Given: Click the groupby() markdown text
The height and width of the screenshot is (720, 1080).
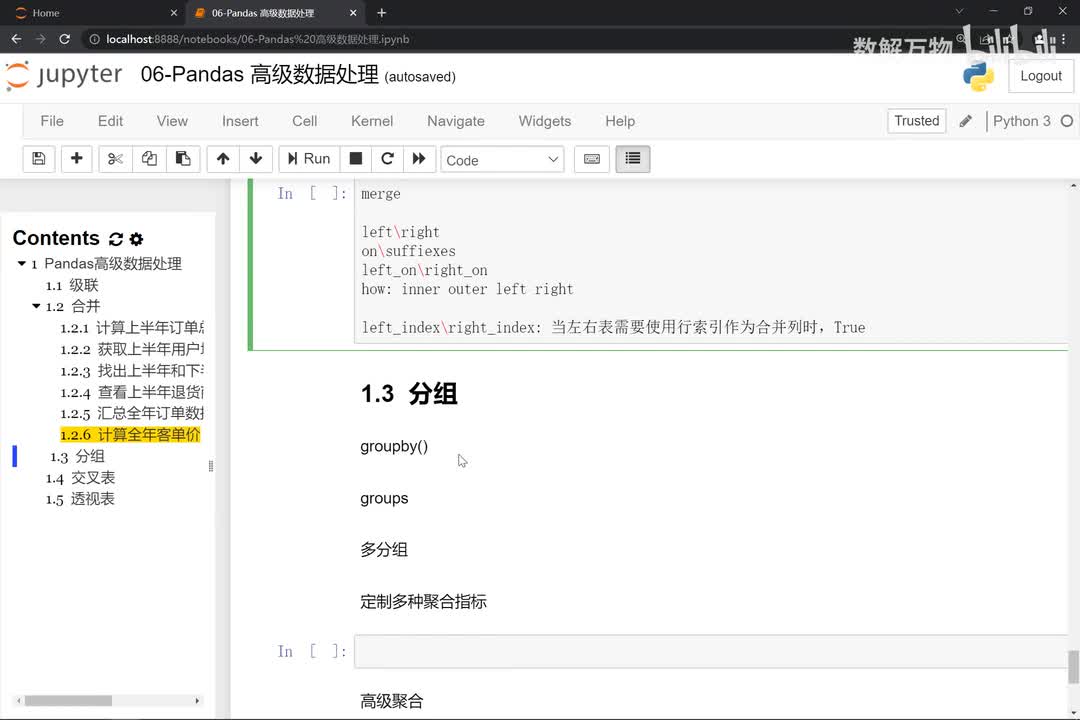Looking at the screenshot, I should click(394, 446).
